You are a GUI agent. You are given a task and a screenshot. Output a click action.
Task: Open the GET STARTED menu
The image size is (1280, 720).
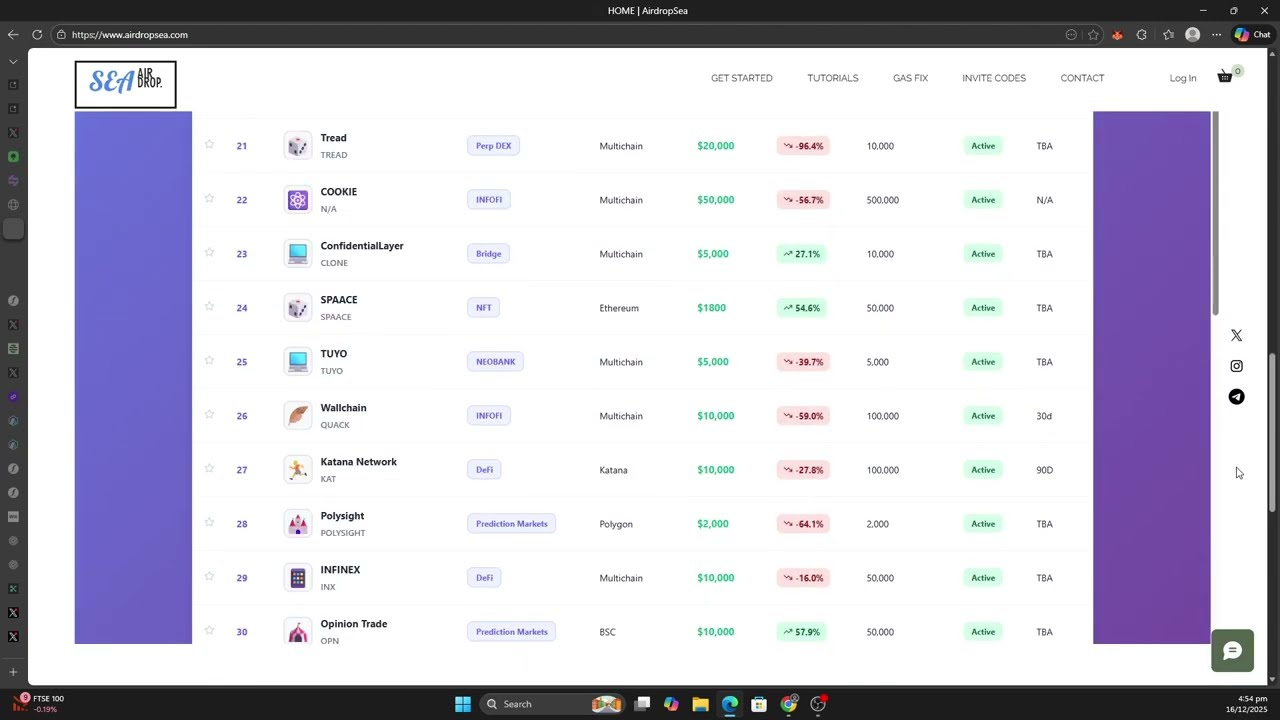(x=741, y=78)
